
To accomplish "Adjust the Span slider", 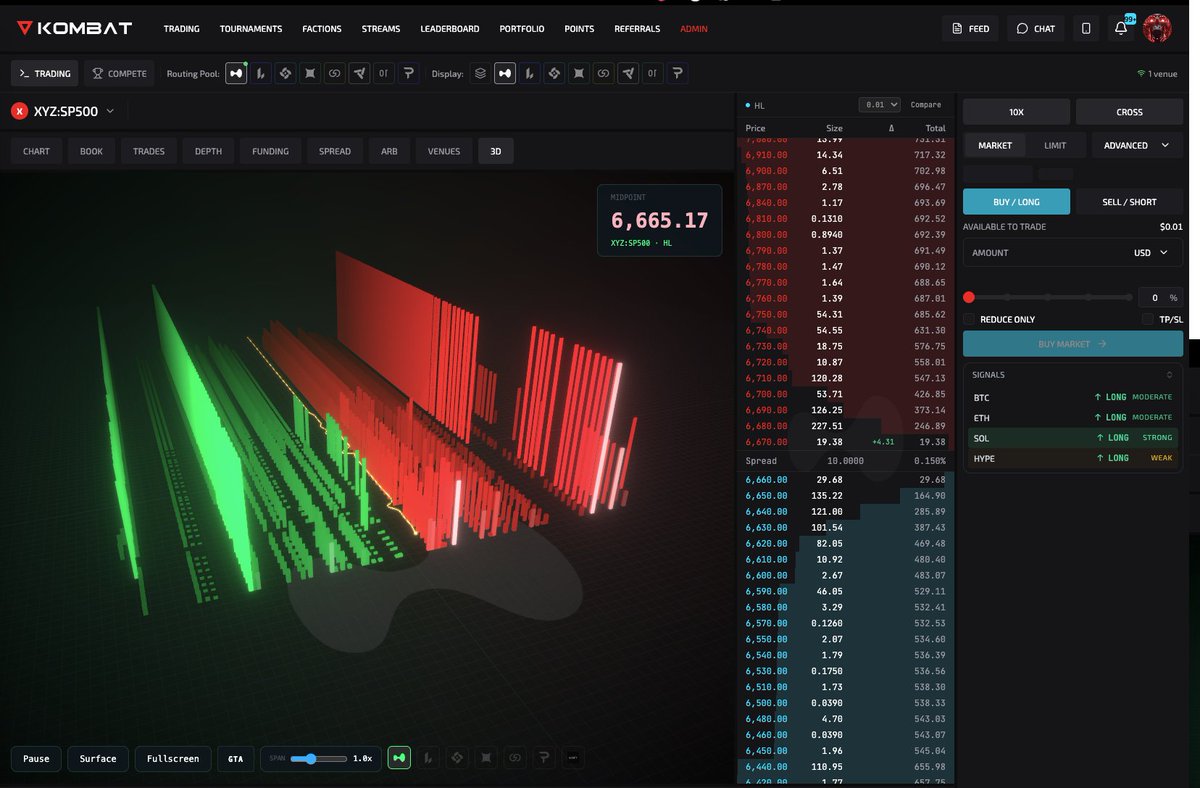I will [x=318, y=758].
